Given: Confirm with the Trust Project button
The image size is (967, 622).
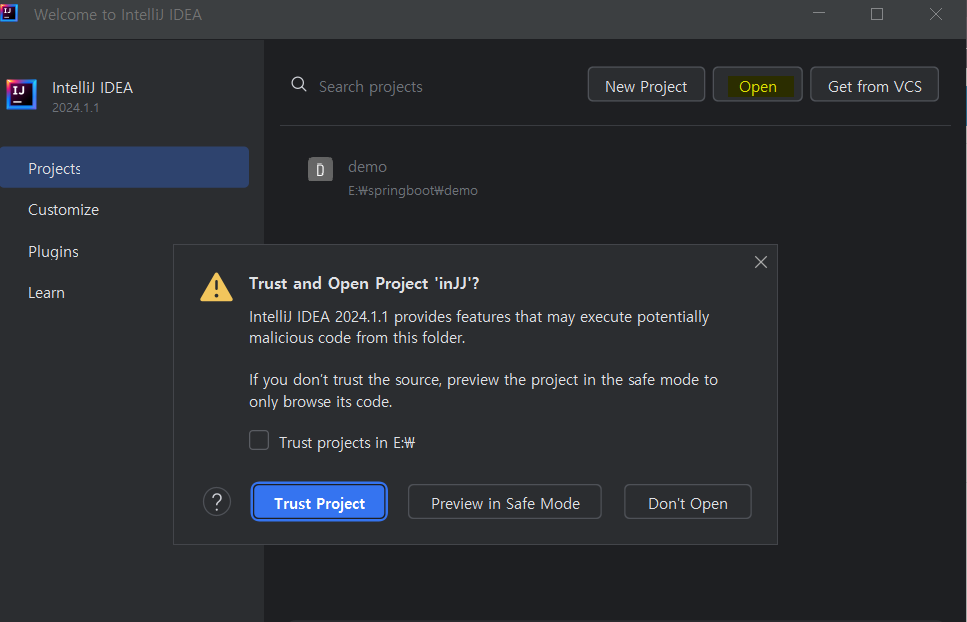Looking at the screenshot, I should click(x=319, y=503).
